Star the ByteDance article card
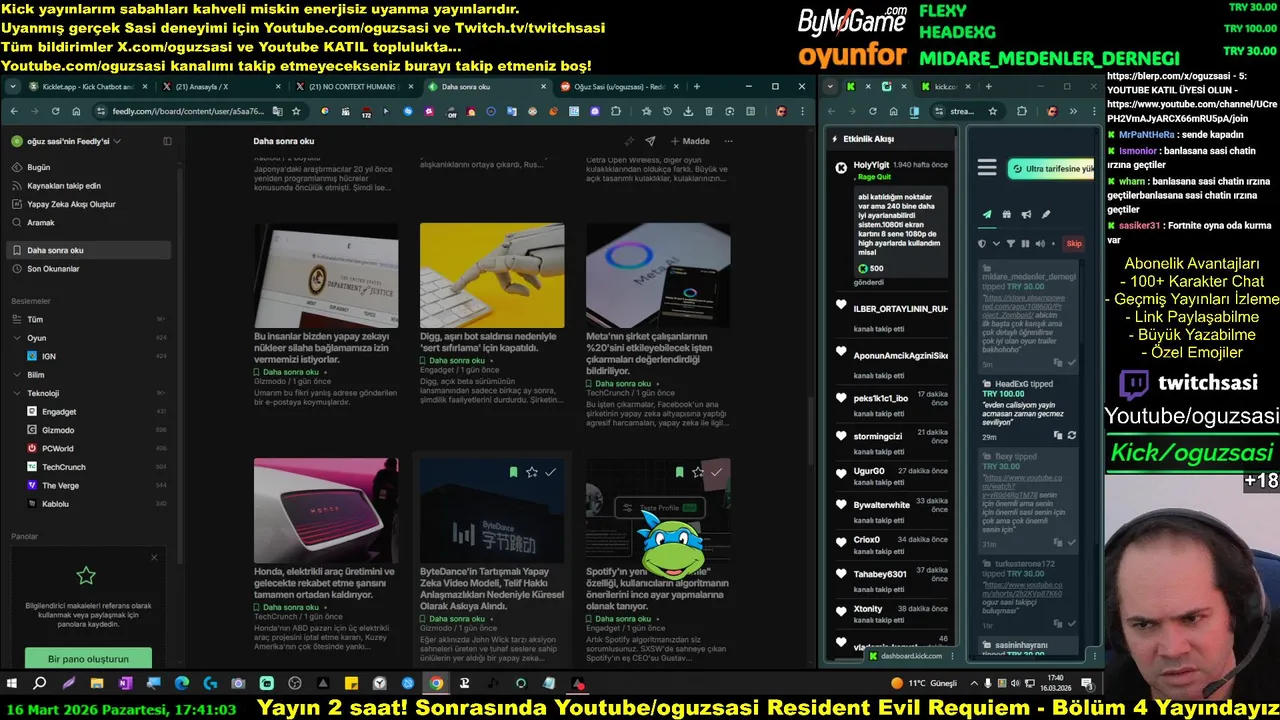The image size is (1280, 720). [x=532, y=472]
